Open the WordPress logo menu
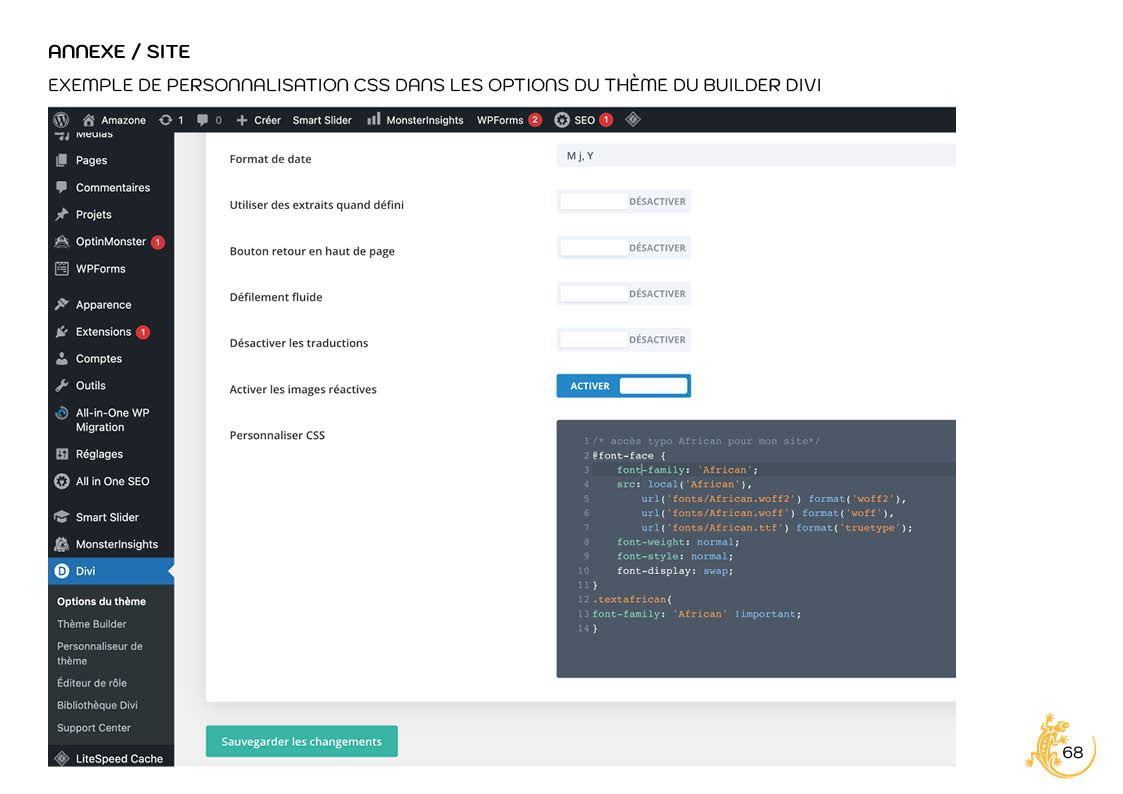Image resolution: width=1123 pixels, height=794 pixels. pyautogui.click(x=62, y=120)
